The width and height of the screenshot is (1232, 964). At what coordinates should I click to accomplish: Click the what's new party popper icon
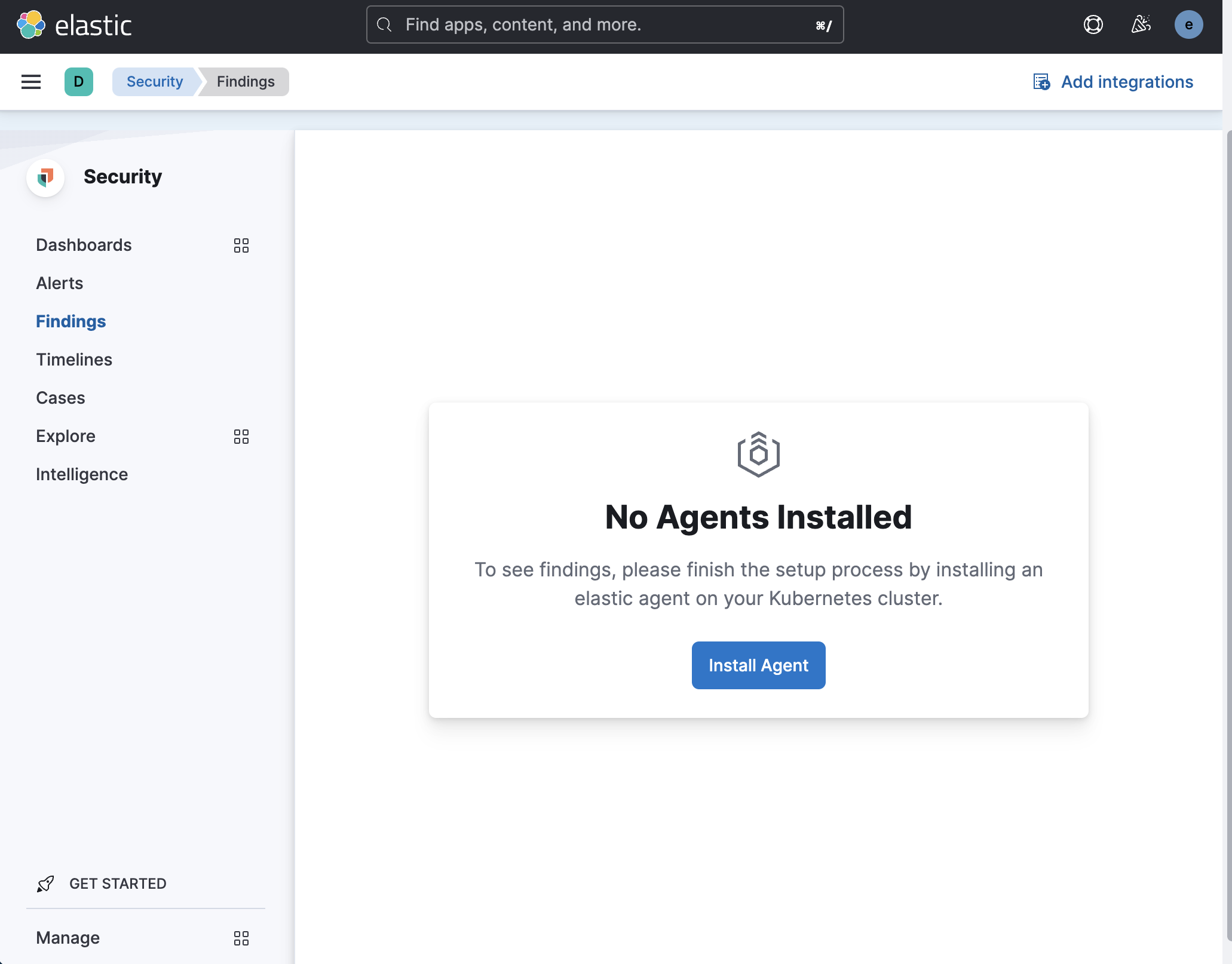[1140, 24]
